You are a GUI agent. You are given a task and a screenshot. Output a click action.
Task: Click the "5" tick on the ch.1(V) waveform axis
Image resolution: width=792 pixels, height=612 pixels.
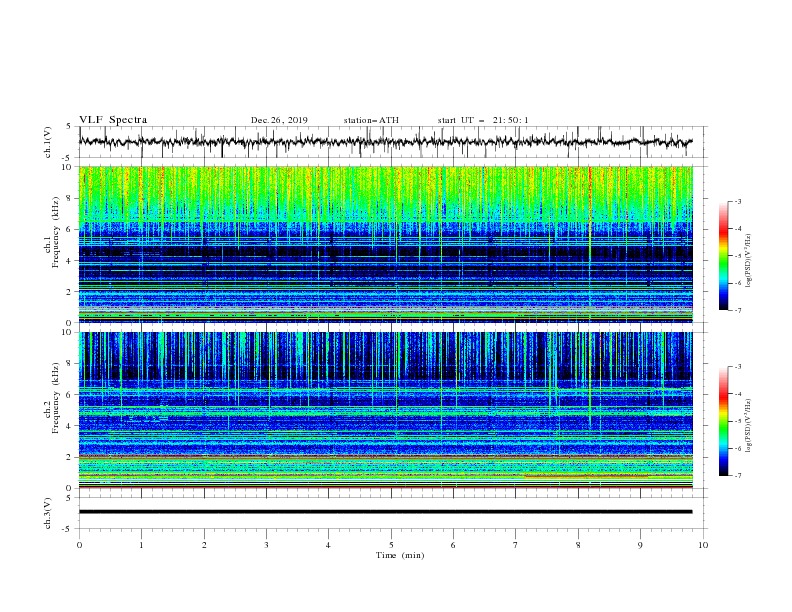point(69,126)
